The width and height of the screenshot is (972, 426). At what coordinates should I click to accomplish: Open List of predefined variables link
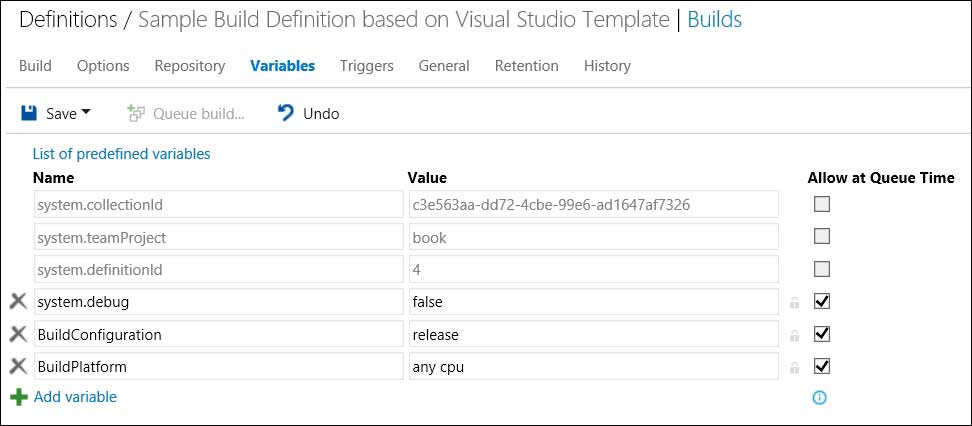pos(121,154)
